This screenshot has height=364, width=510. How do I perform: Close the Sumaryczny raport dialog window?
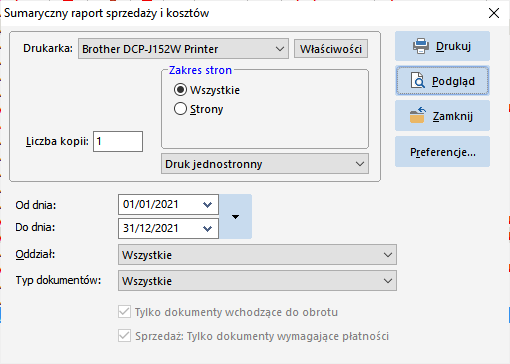[494, 13]
